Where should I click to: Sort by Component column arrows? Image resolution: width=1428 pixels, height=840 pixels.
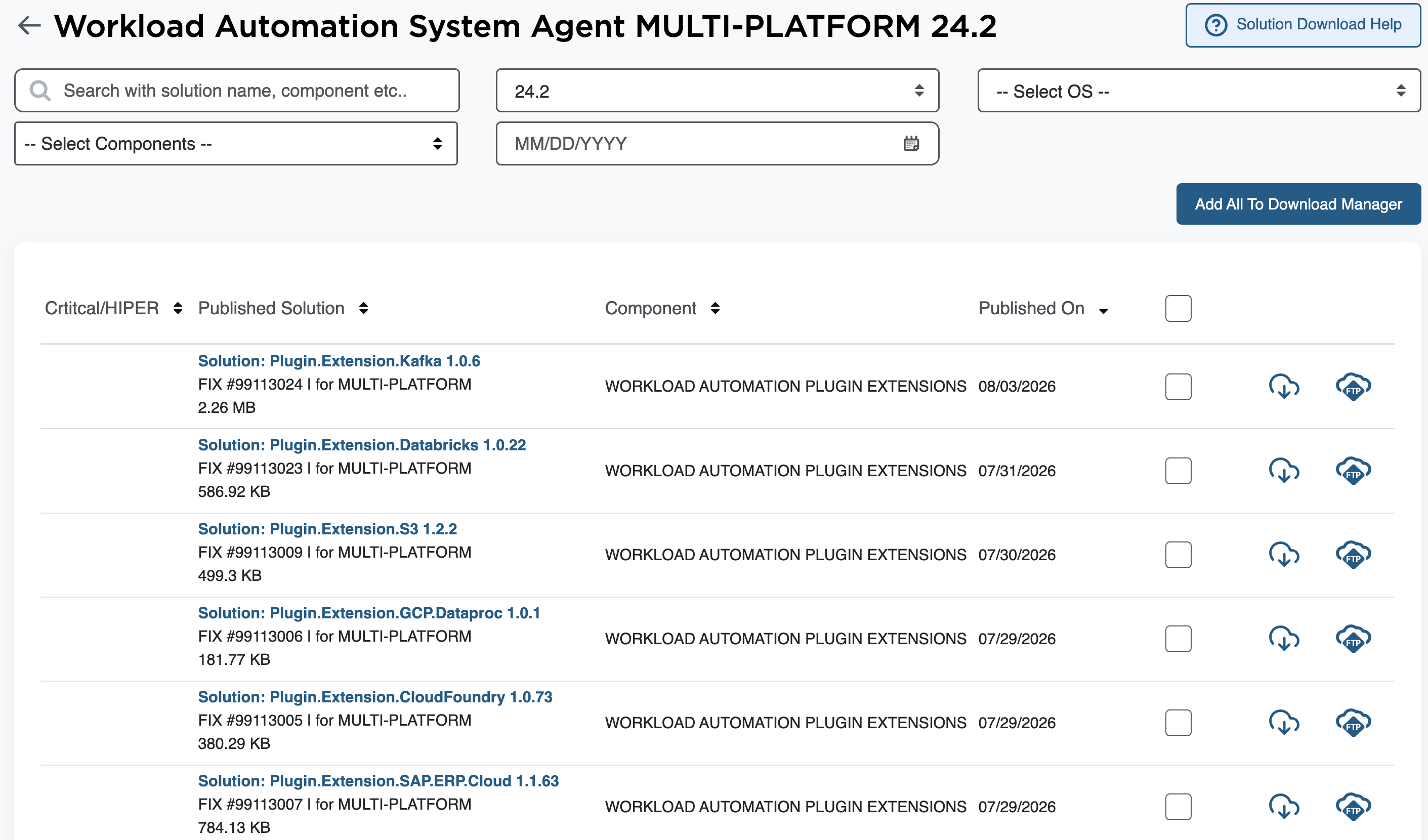(715, 308)
